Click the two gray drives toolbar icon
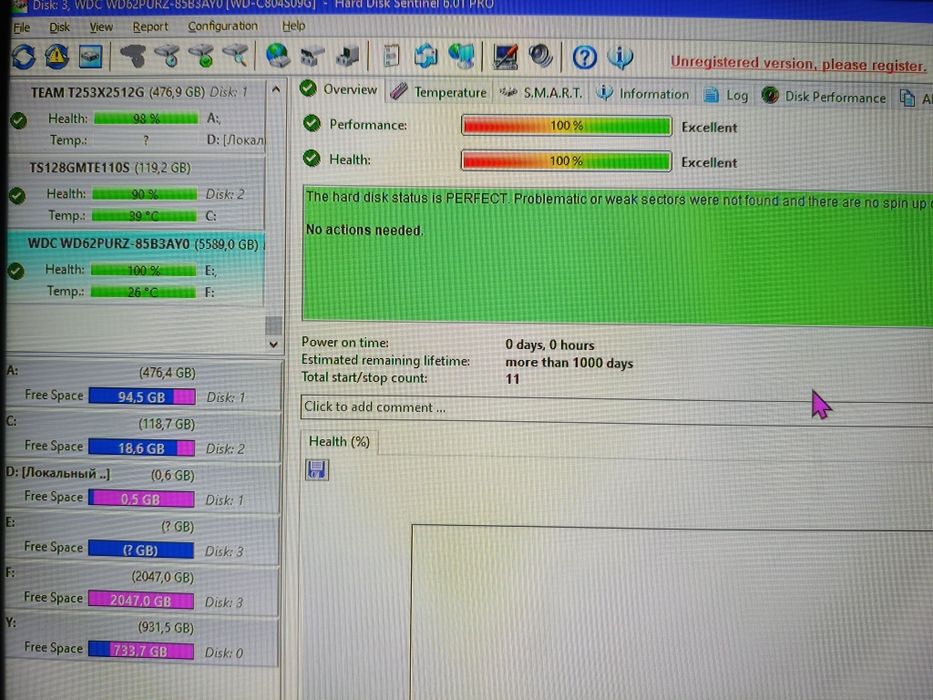This screenshot has width=933, height=700. coord(312,57)
